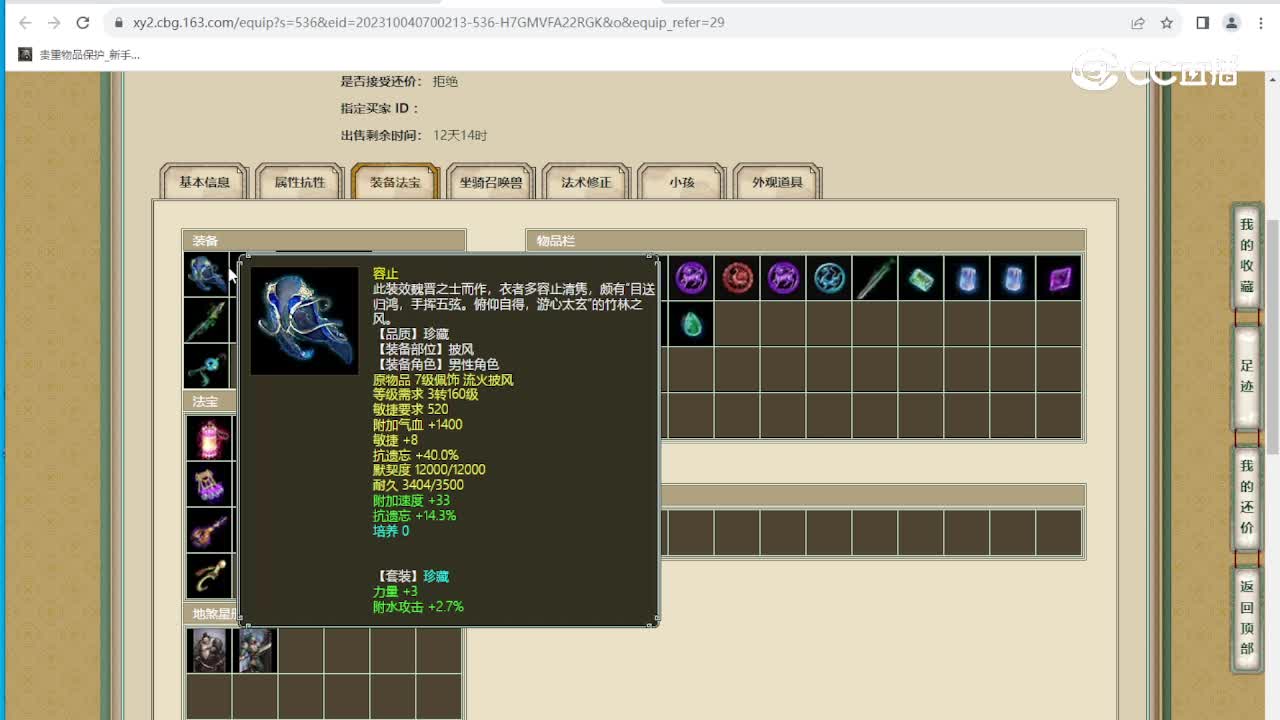
Task: Go forward in browser
Action: 54,22
